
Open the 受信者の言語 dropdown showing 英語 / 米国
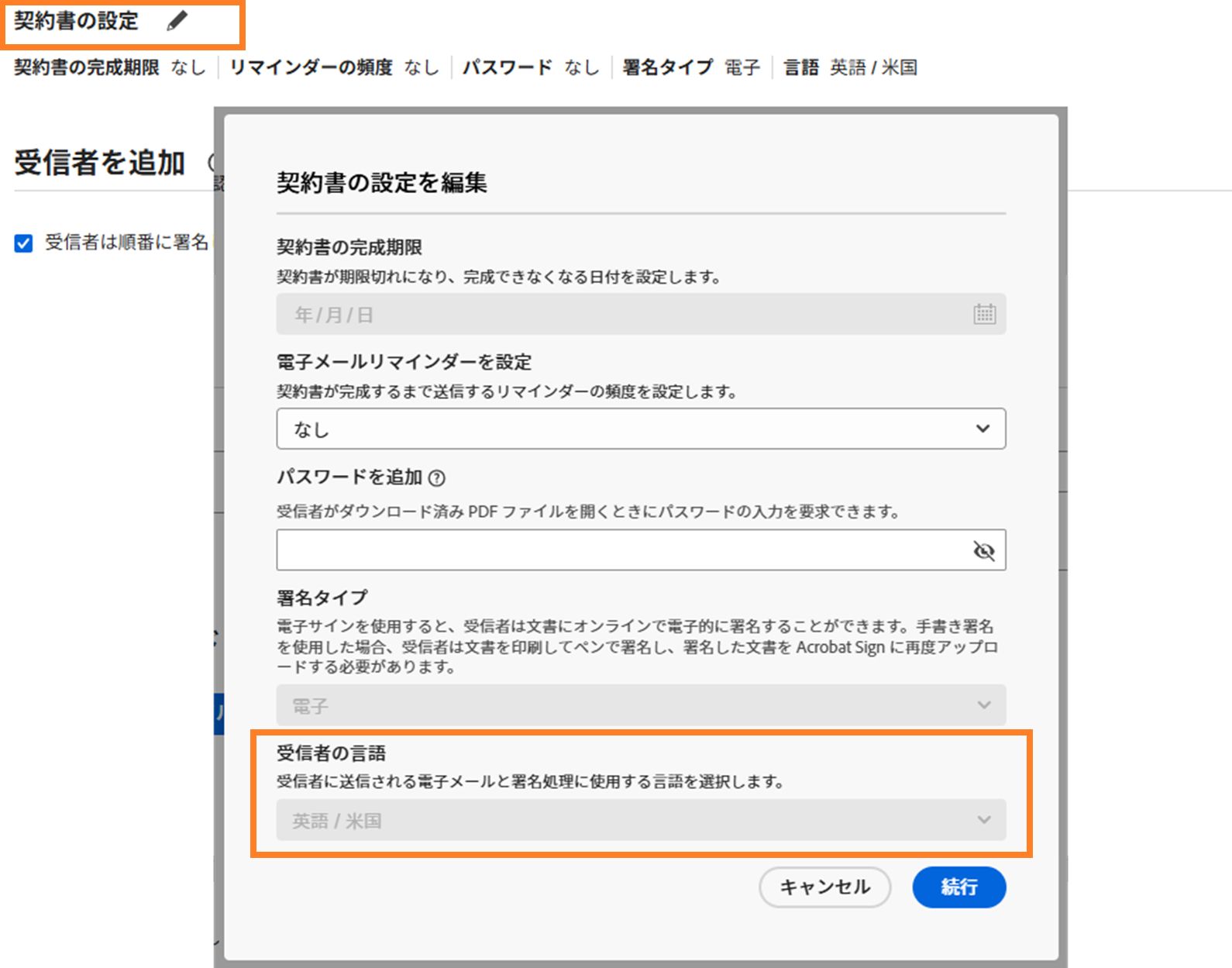(x=641, y=820)
